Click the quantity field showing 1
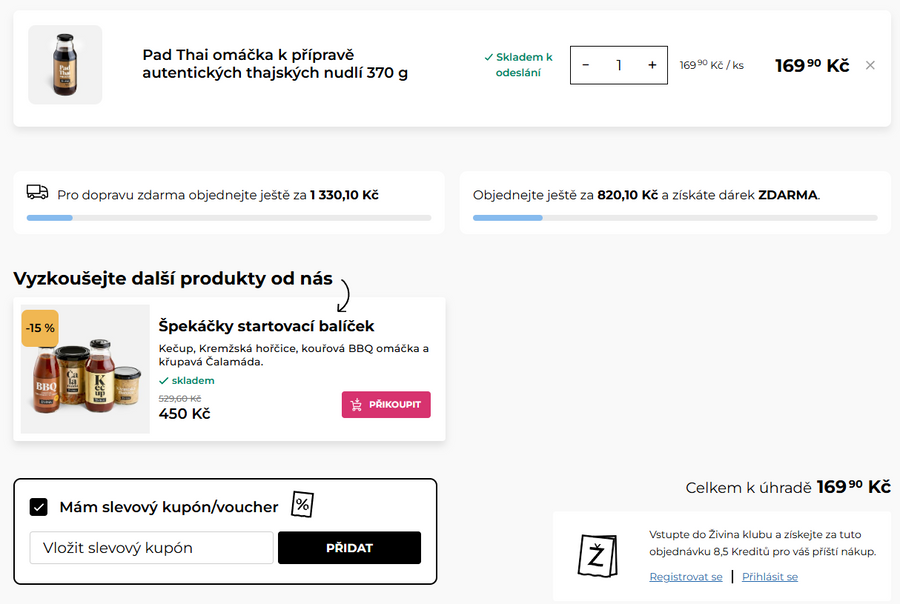Screen dimensions: 900x604 (x=619, y=65)
